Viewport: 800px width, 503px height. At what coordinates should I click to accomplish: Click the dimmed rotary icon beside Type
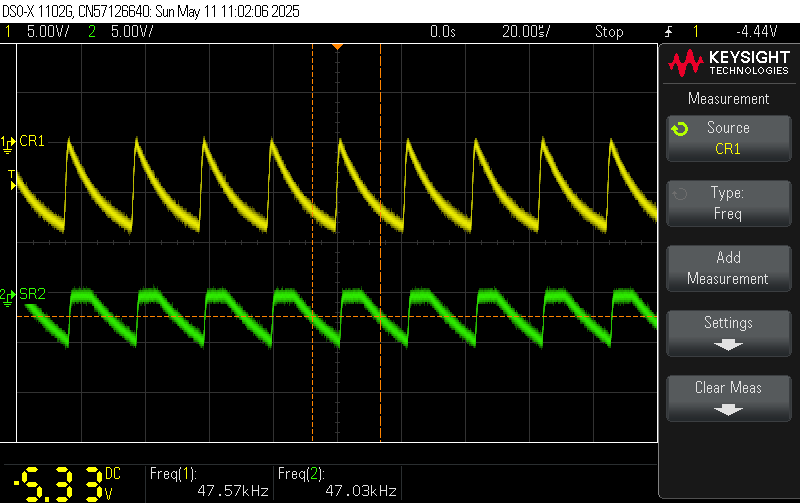coord(680,194)
